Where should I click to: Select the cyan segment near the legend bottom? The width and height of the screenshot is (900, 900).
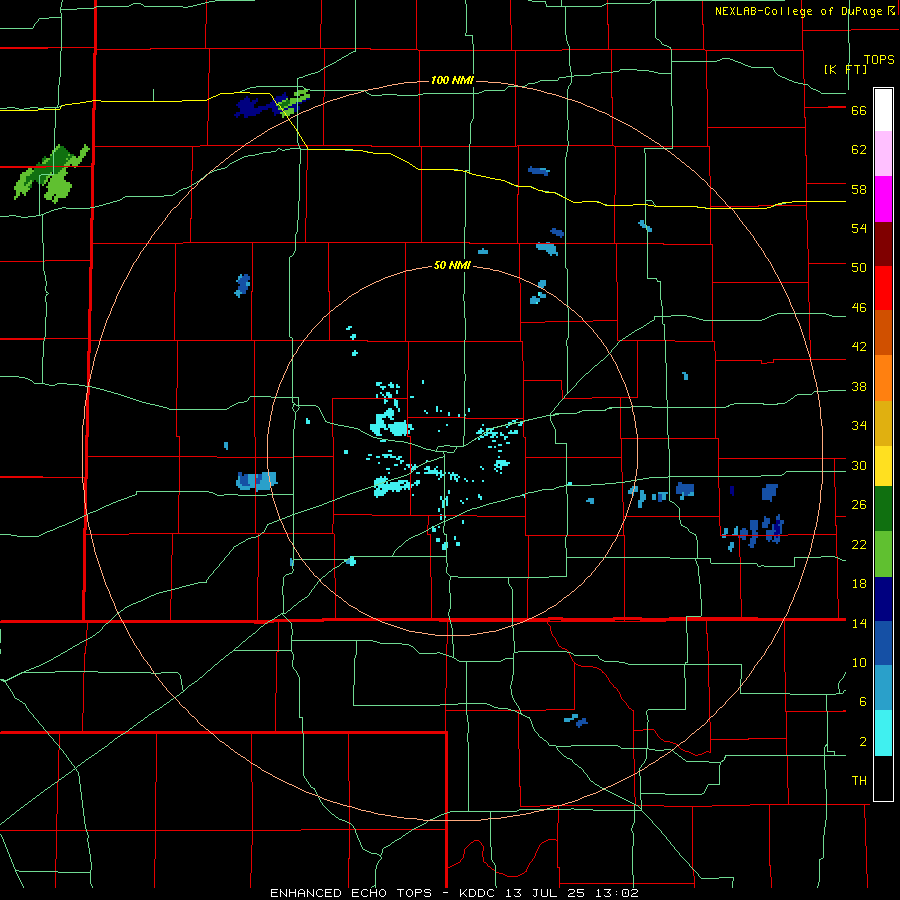883,734
